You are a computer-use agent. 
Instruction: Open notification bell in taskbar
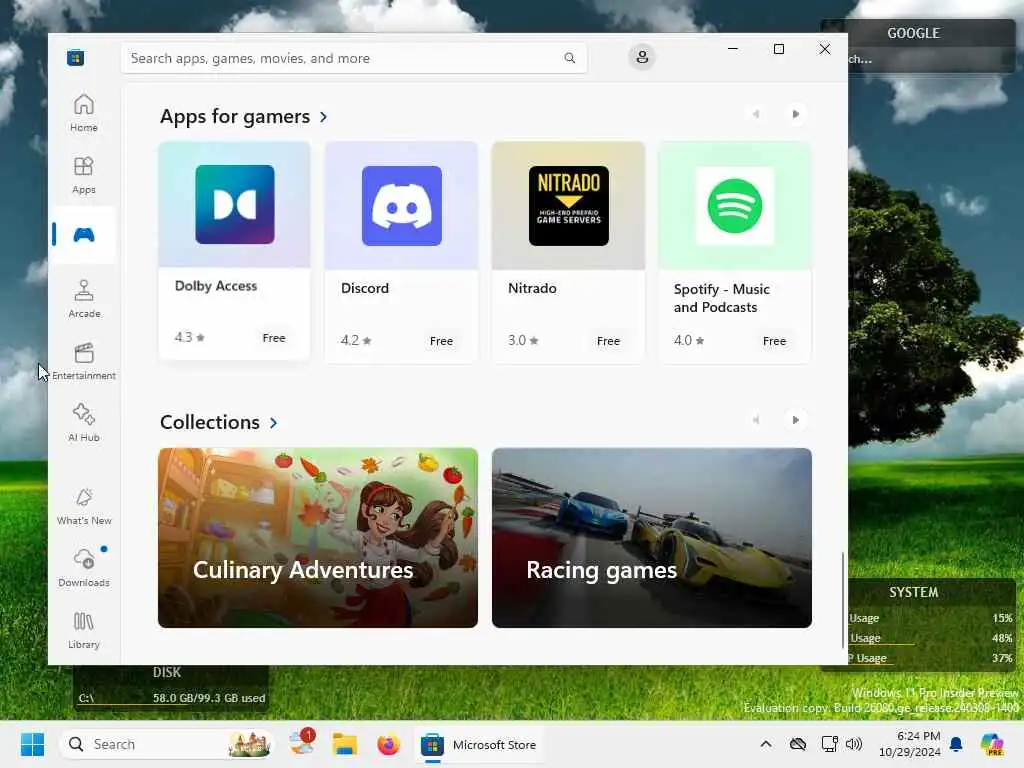pos(956,744)
